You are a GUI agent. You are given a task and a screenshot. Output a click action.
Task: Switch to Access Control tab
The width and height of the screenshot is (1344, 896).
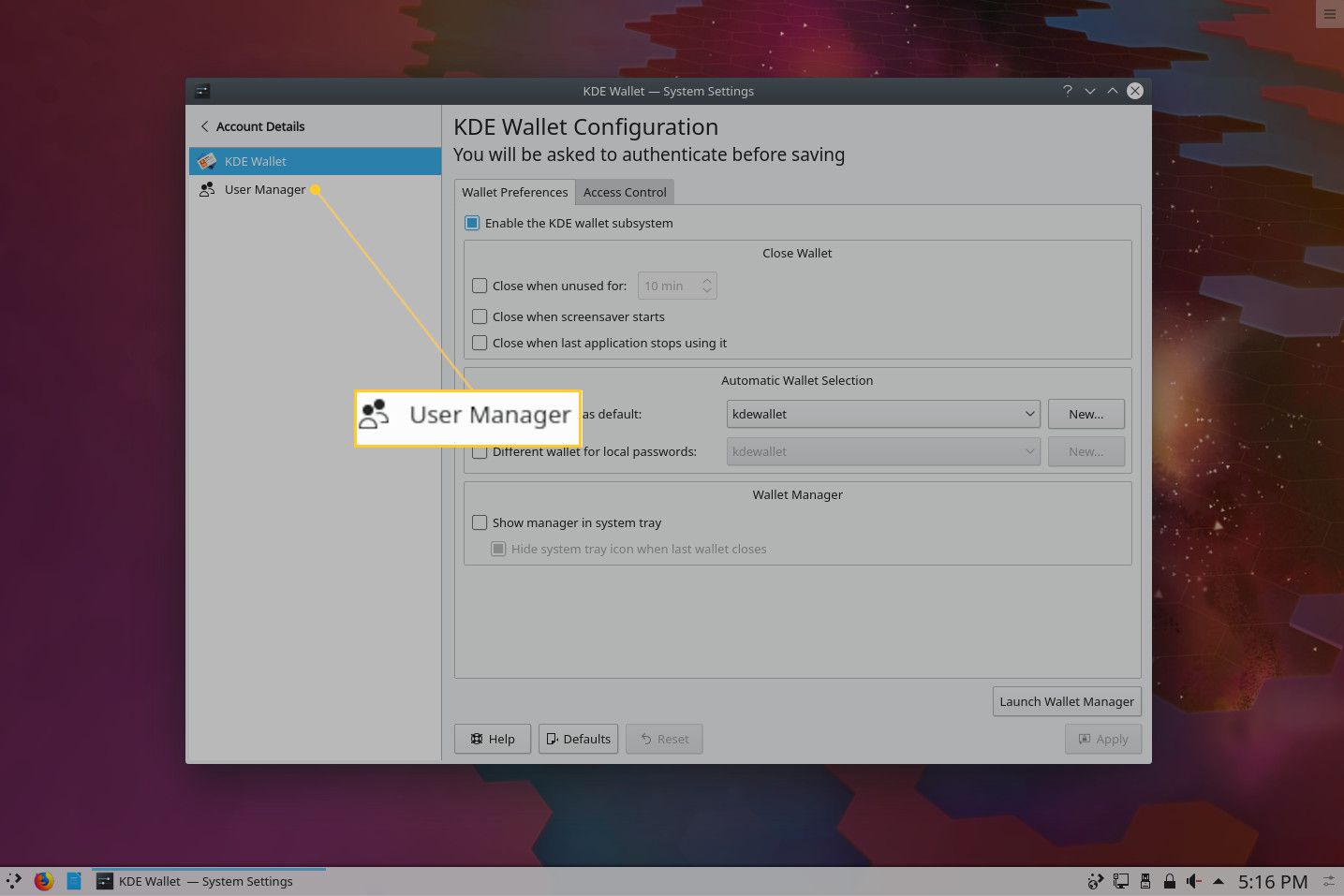tap(625, 192)
